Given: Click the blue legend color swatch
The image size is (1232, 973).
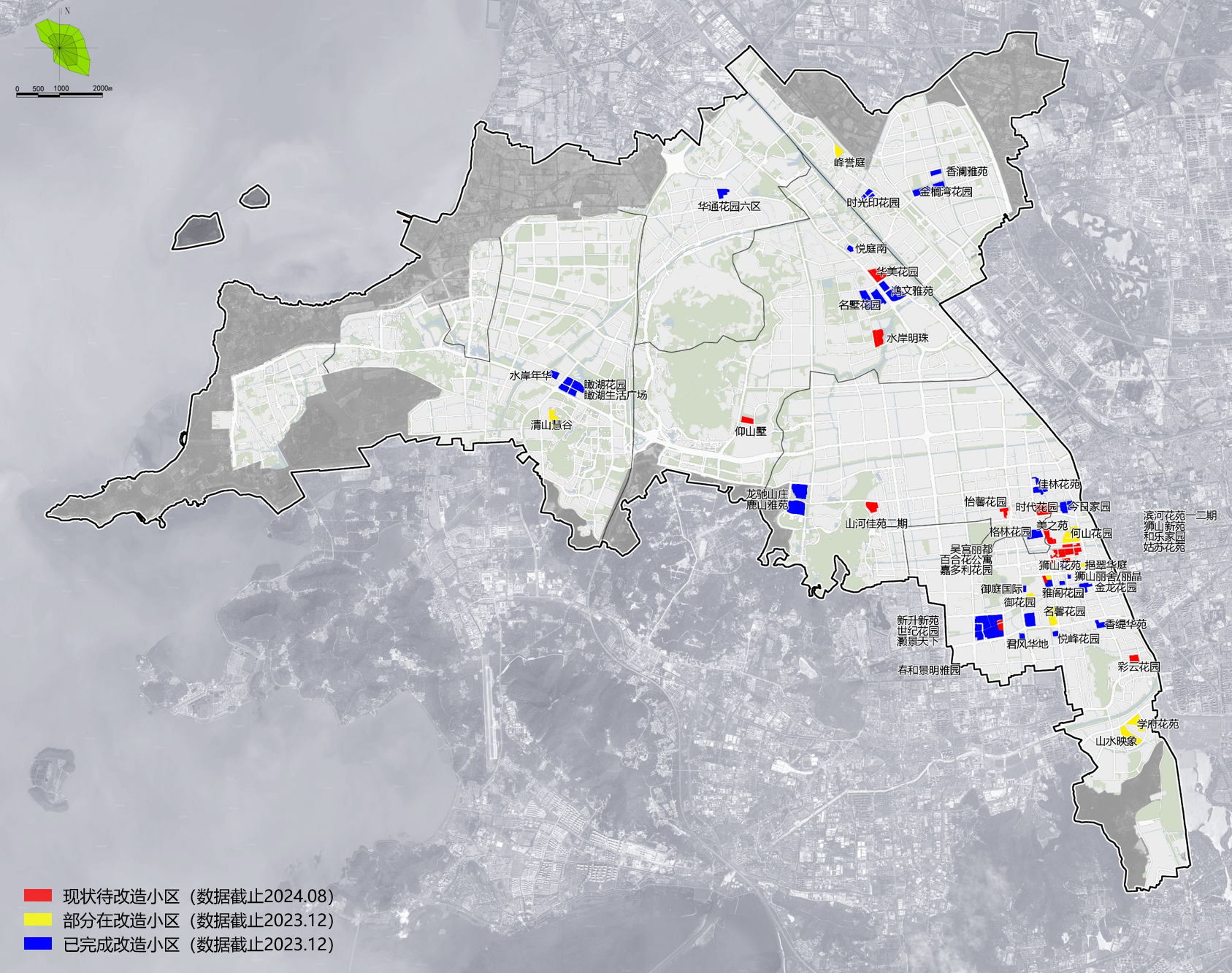Looking at the screenshot, I should point(38,943).
